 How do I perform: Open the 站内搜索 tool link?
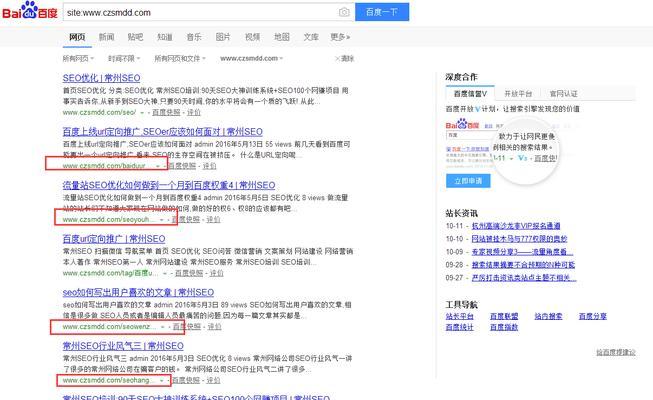tap(548, 316)
